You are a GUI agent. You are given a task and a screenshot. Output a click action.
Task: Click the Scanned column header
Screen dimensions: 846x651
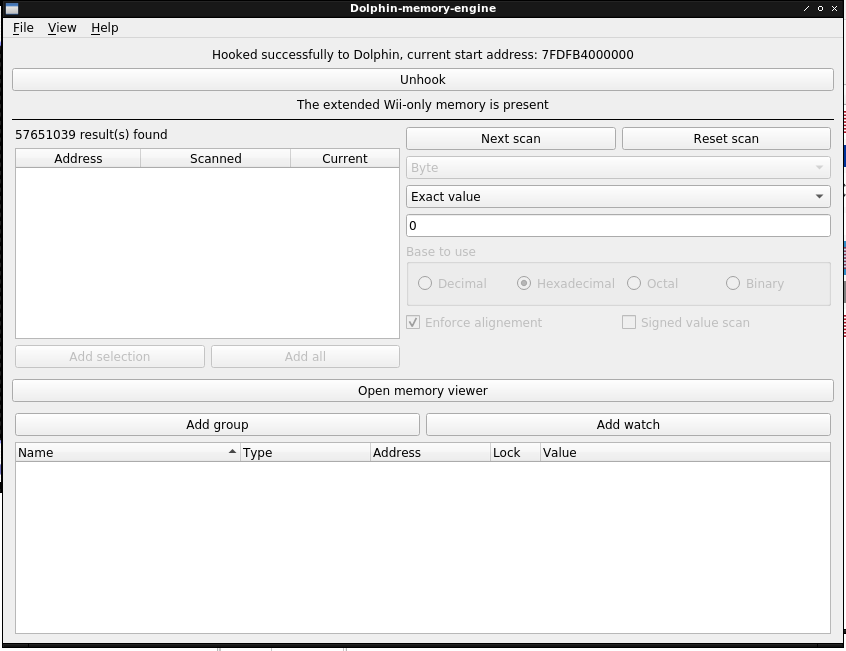click(x=216, y=159)
